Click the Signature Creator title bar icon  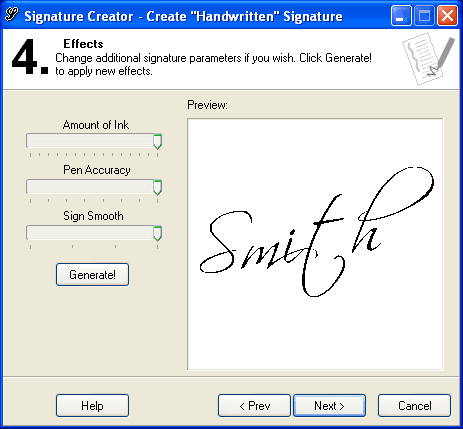[x=12, y=15]
